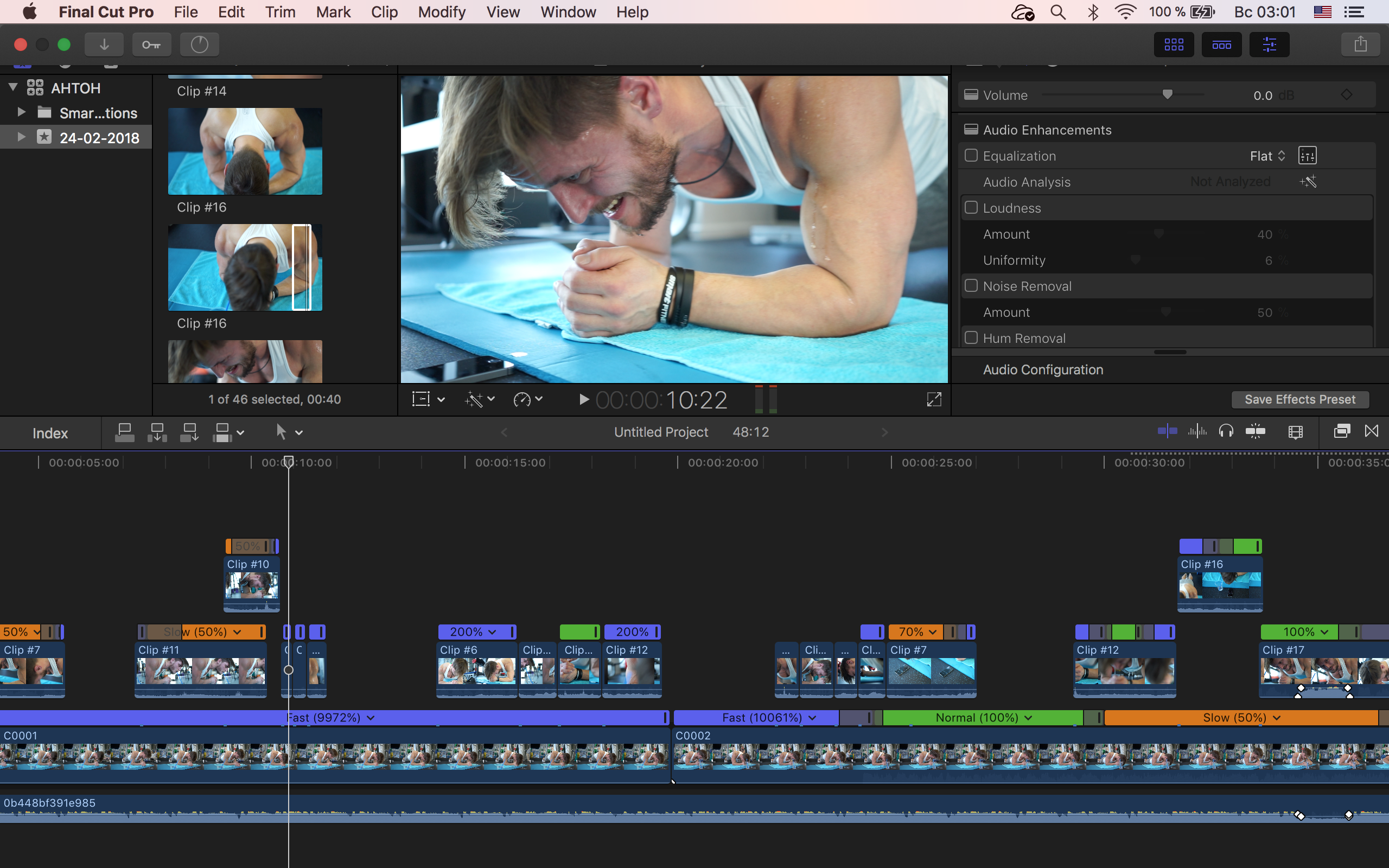Enable the Loudness checkbox
1389x868 pixels.
click(971, 208)
